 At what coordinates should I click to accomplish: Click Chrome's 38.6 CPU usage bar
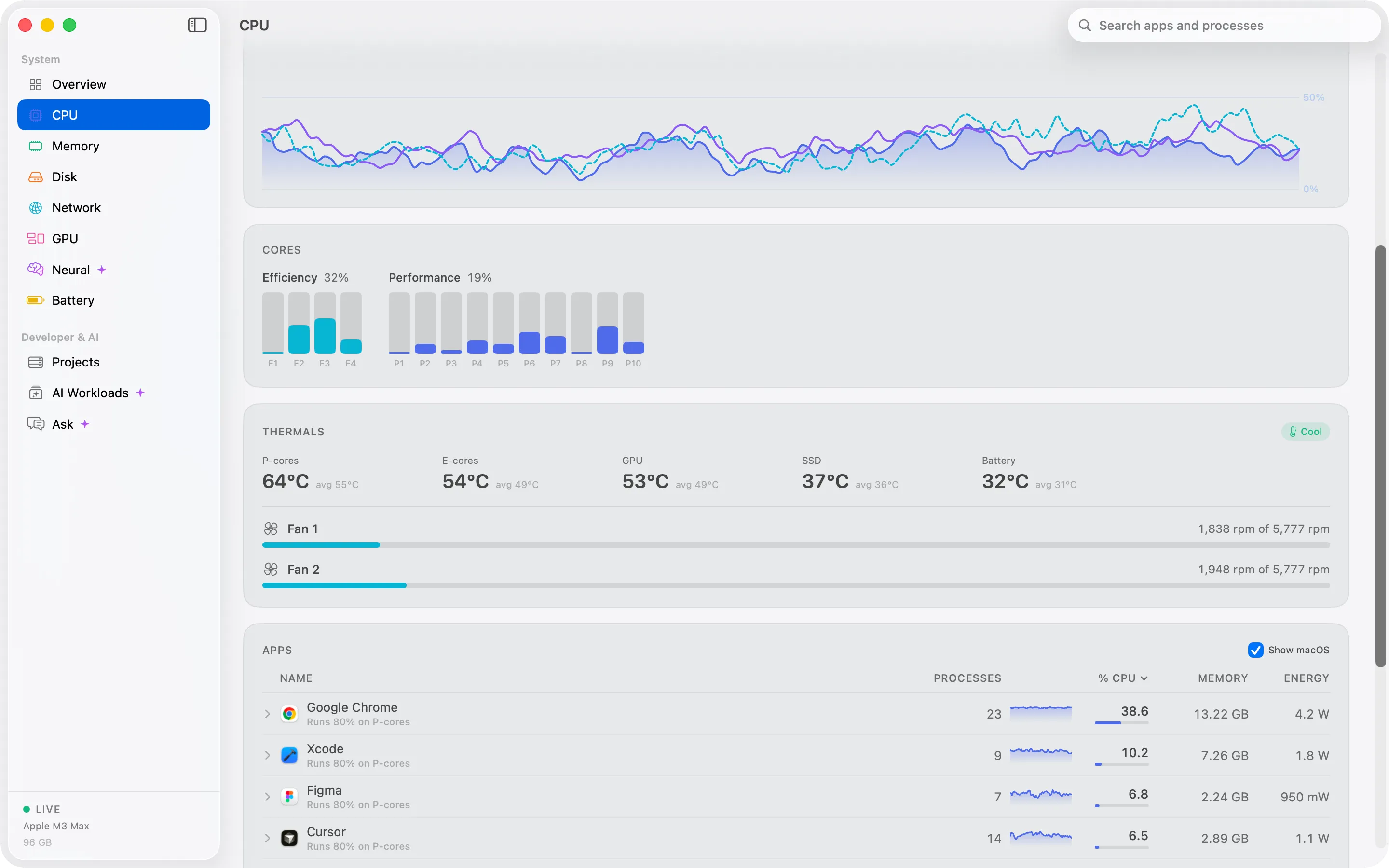pos(1121,723)
